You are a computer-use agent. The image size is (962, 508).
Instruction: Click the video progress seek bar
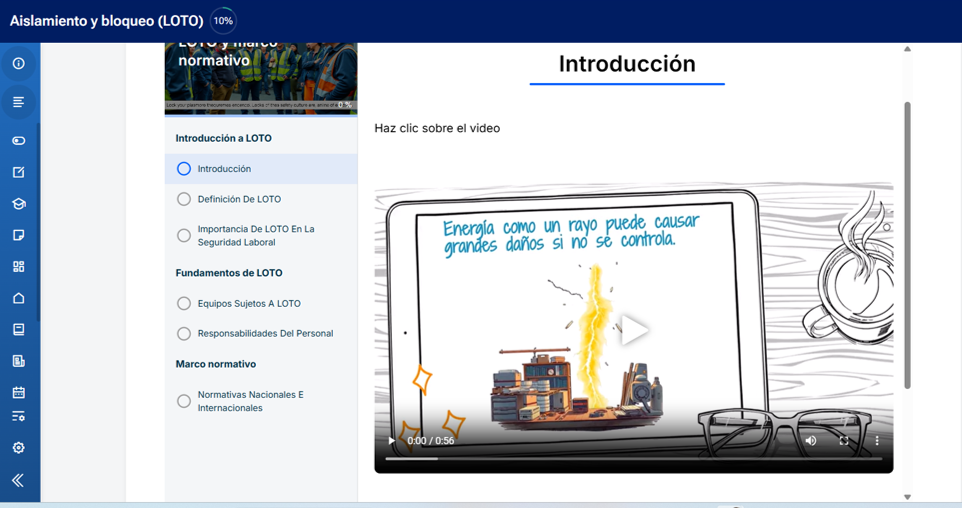(x=634, y=458)
